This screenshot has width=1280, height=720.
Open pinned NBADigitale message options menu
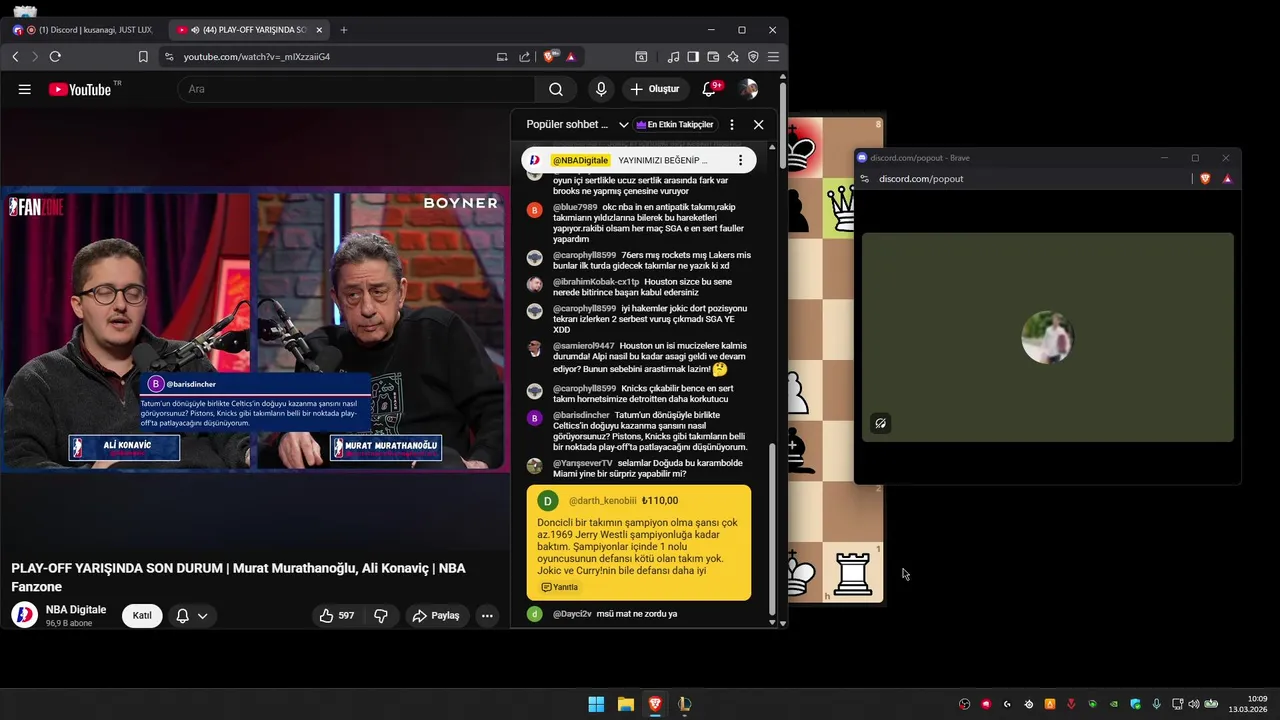pyautogui.click(x=740, y=160)
